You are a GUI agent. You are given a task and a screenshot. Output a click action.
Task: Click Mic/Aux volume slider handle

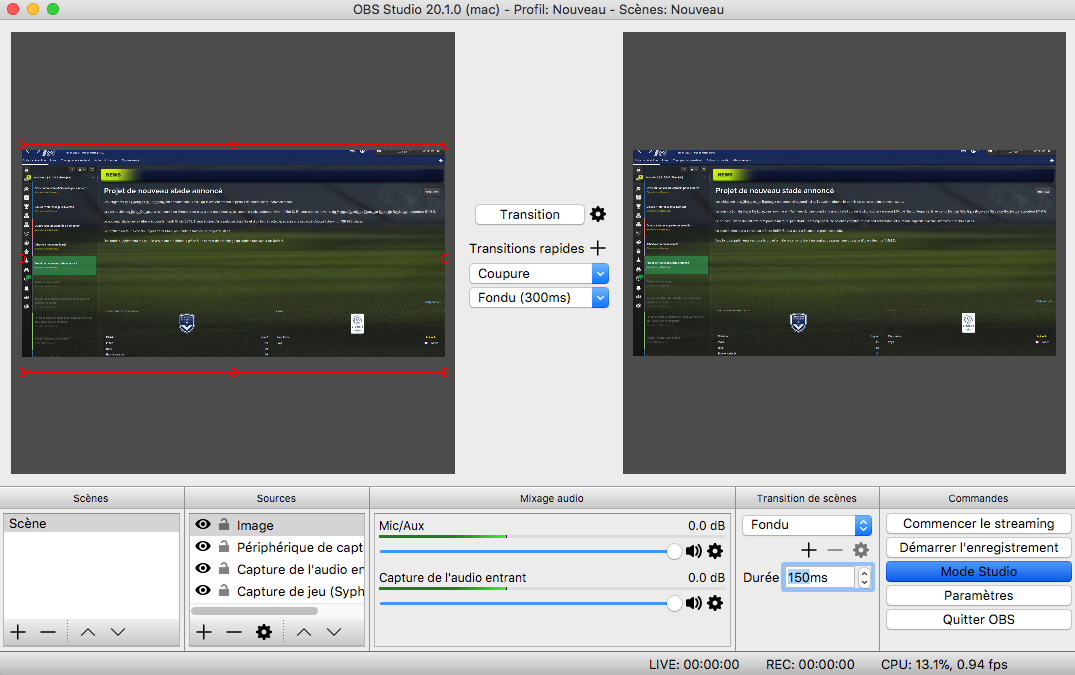tap(674, 551)
